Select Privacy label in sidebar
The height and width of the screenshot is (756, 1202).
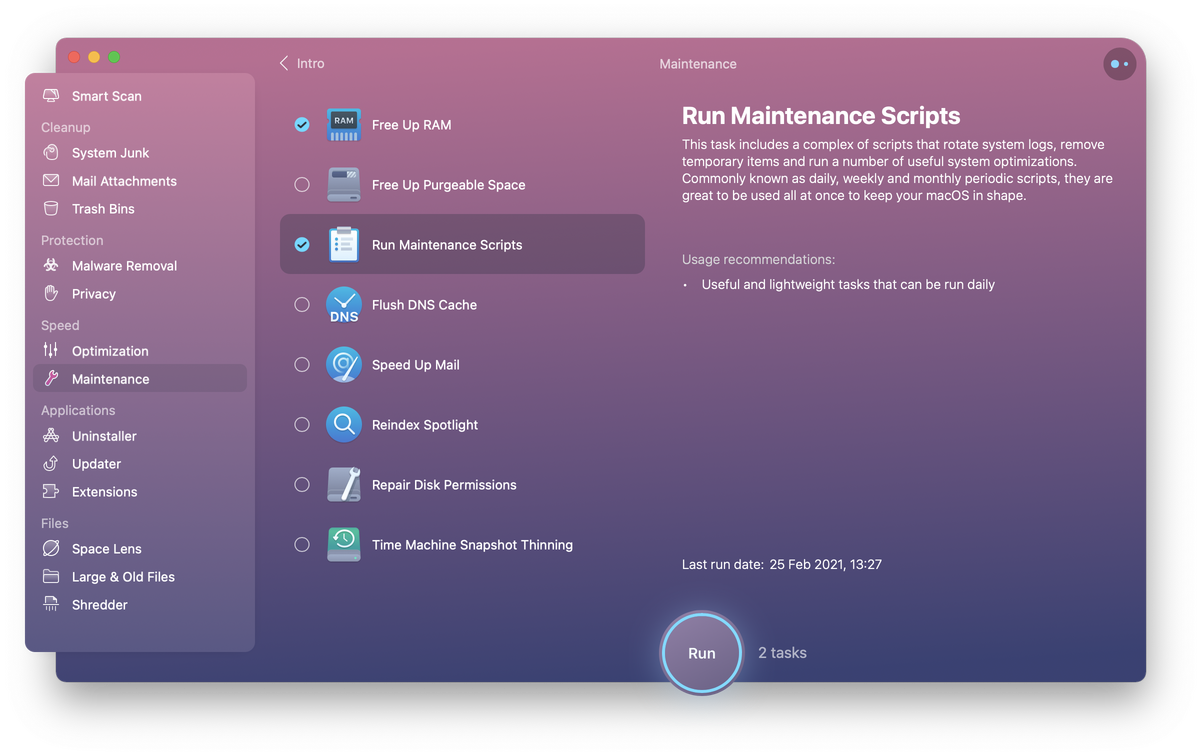94,294
